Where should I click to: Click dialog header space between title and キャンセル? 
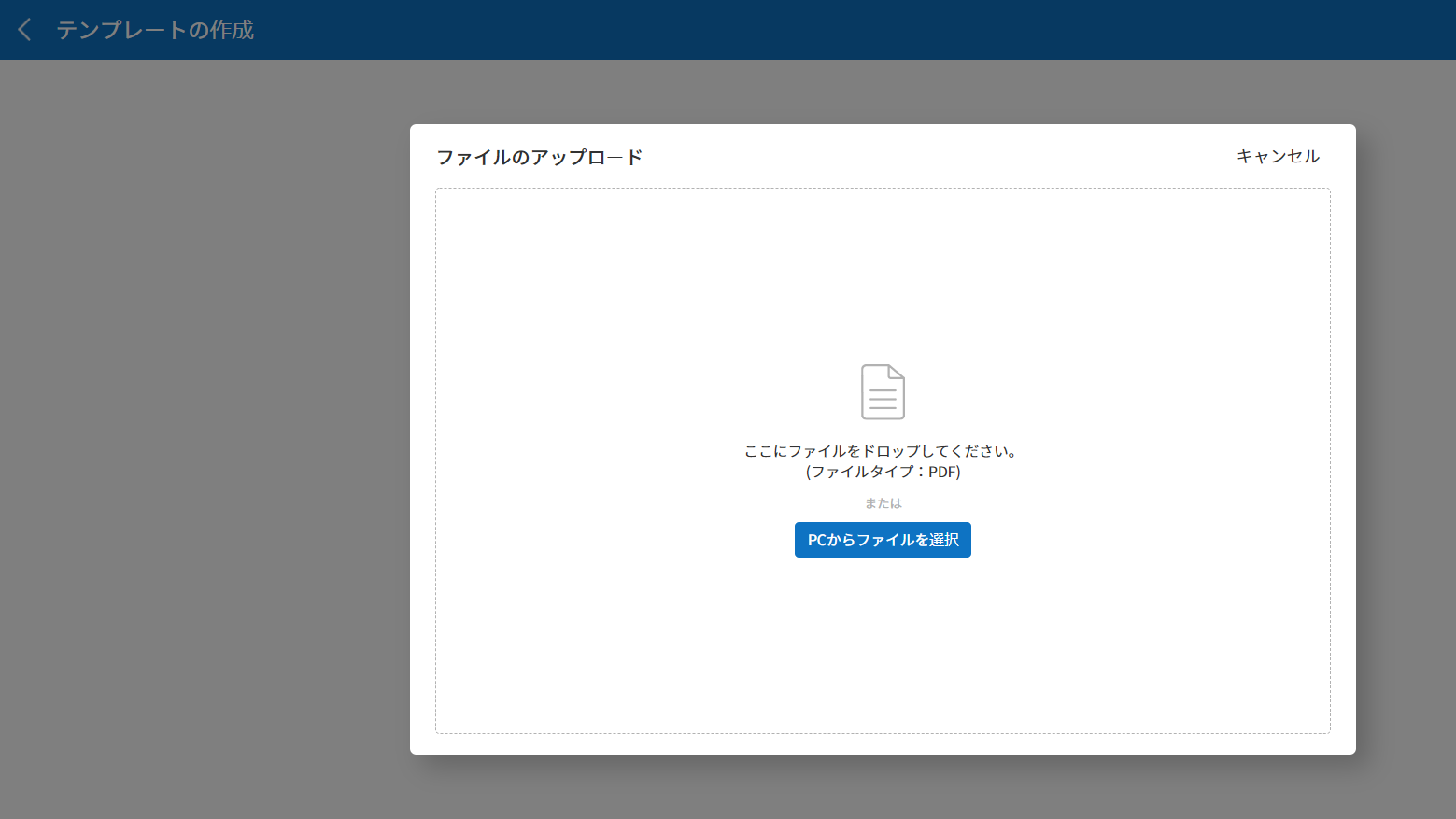[934, 157]
